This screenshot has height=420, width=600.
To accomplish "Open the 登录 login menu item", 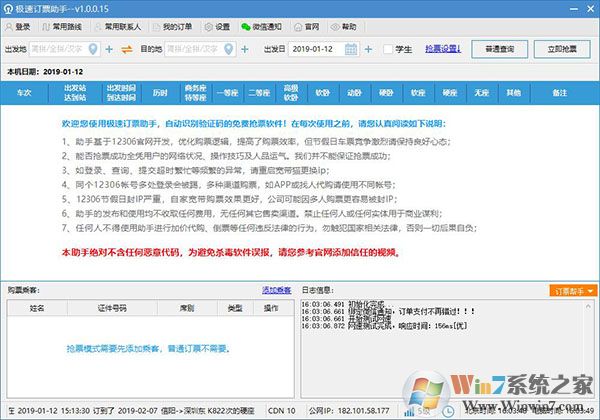I will tap(18, 27).
